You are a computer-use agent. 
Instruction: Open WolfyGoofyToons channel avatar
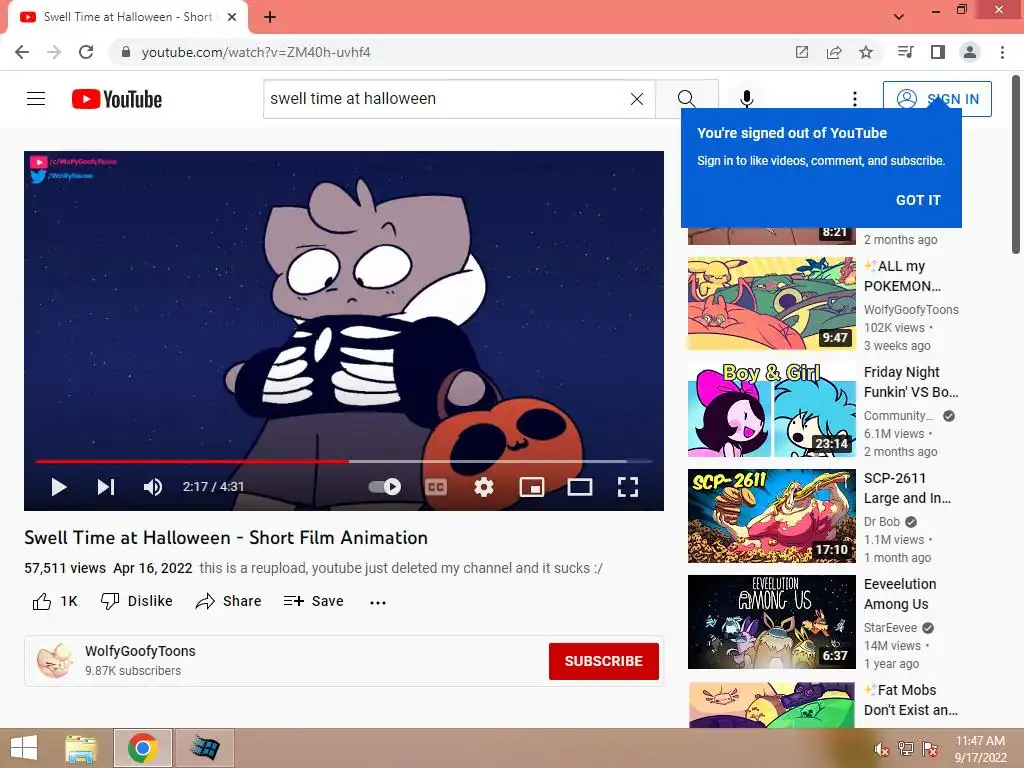coord(55,660)
